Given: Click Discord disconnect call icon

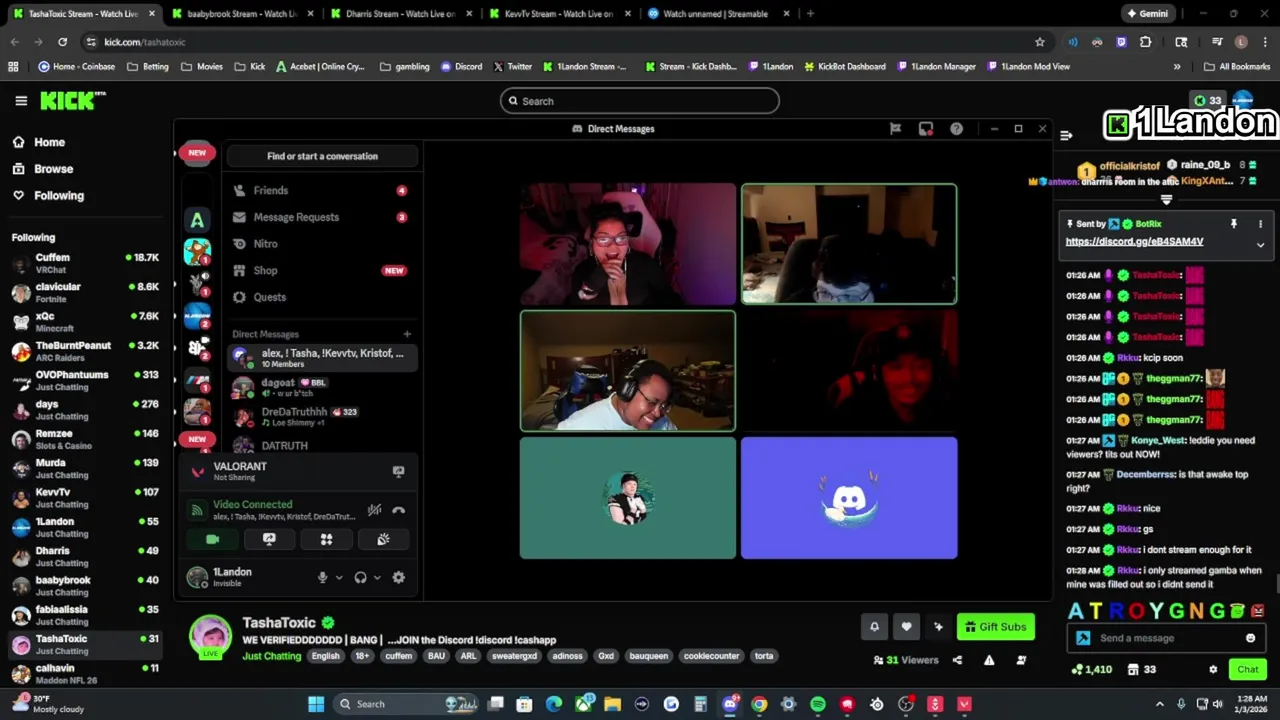Looking at the screenshot, I should (x=399, y=510).
